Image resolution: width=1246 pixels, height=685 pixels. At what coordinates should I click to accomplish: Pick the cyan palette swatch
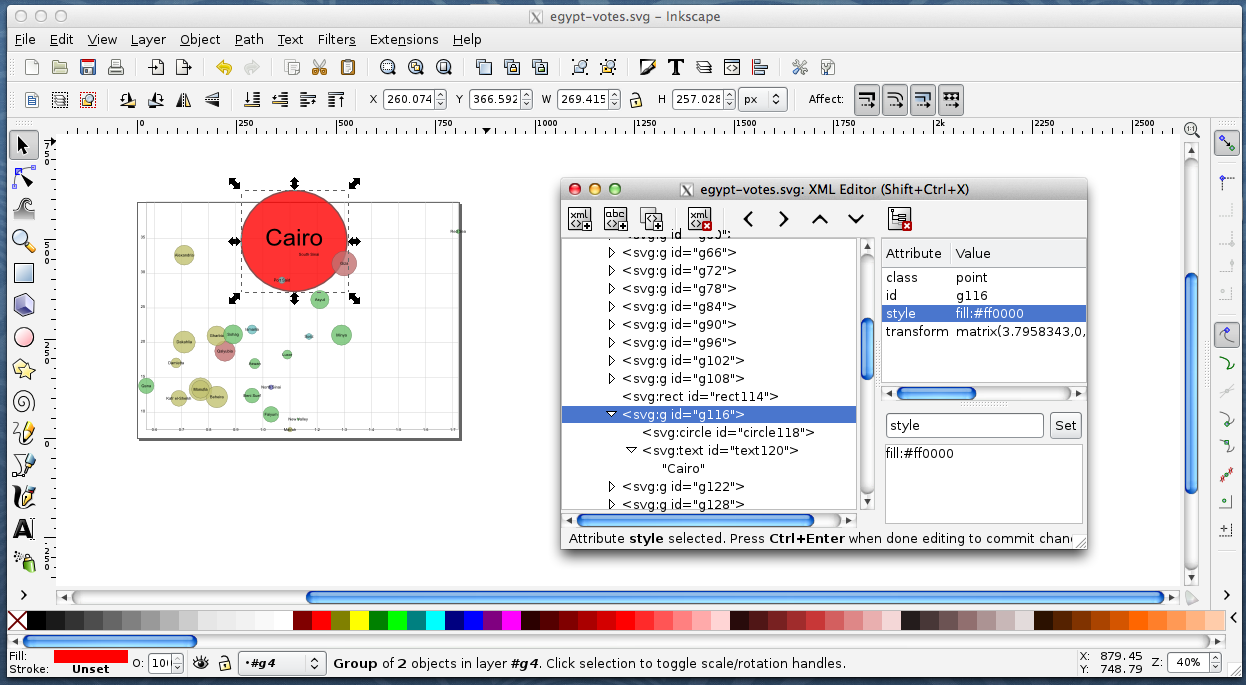[435, 620]
